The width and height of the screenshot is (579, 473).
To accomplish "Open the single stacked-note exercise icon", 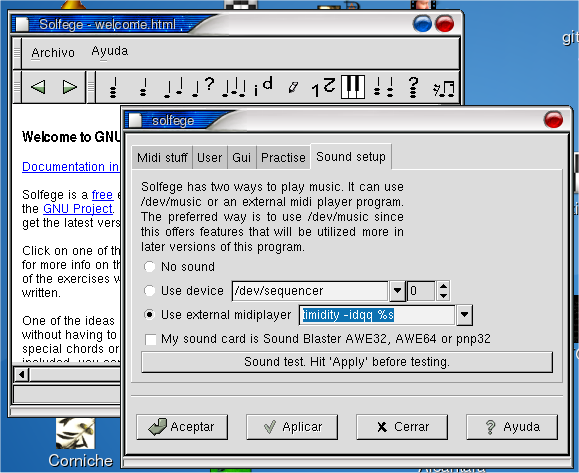I will pyautogui.click(x=113, y=88).
